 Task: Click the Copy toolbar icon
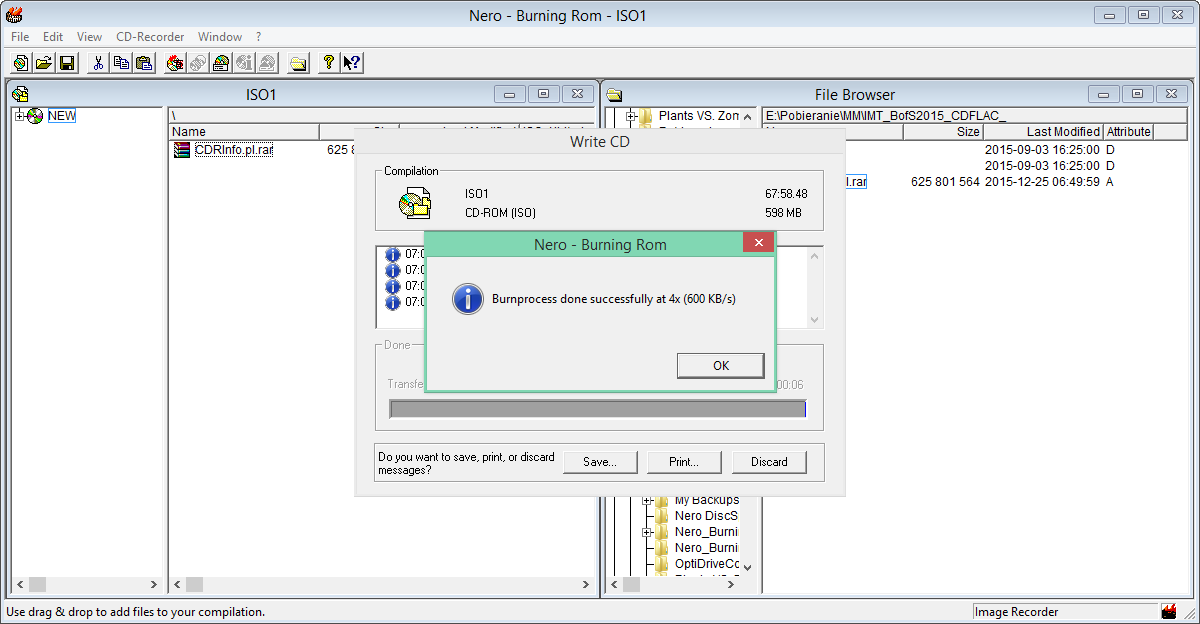pyautogui.click(x=121, y=63)
